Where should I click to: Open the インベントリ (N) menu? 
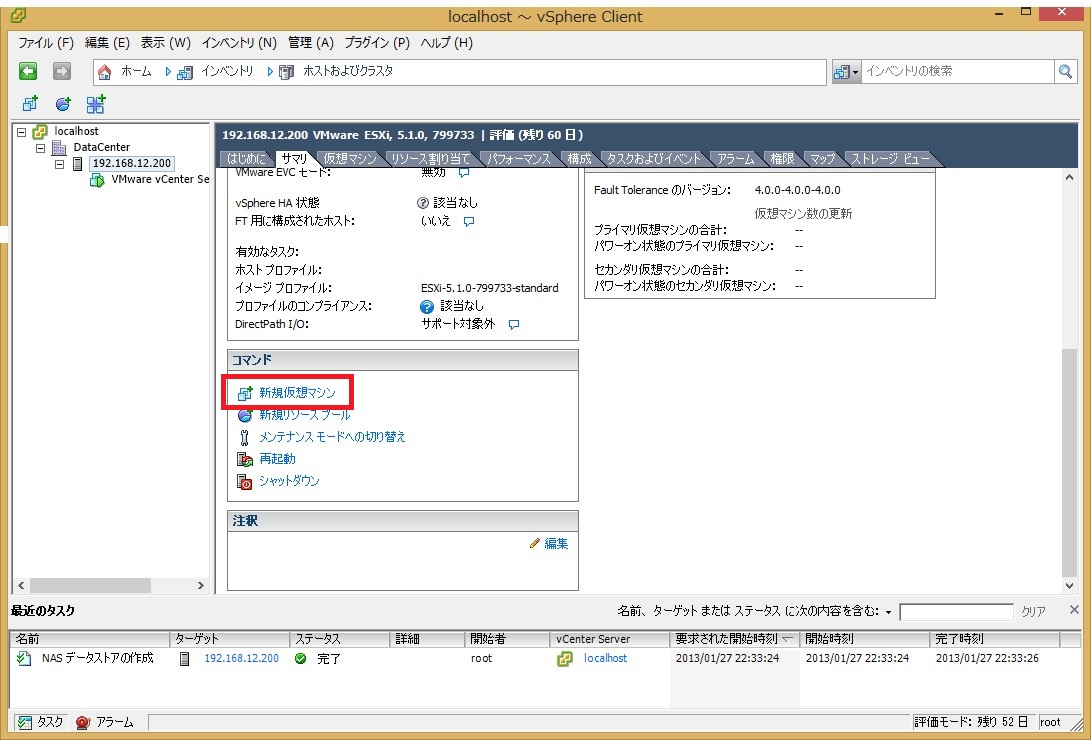click(x=239, y=43)
